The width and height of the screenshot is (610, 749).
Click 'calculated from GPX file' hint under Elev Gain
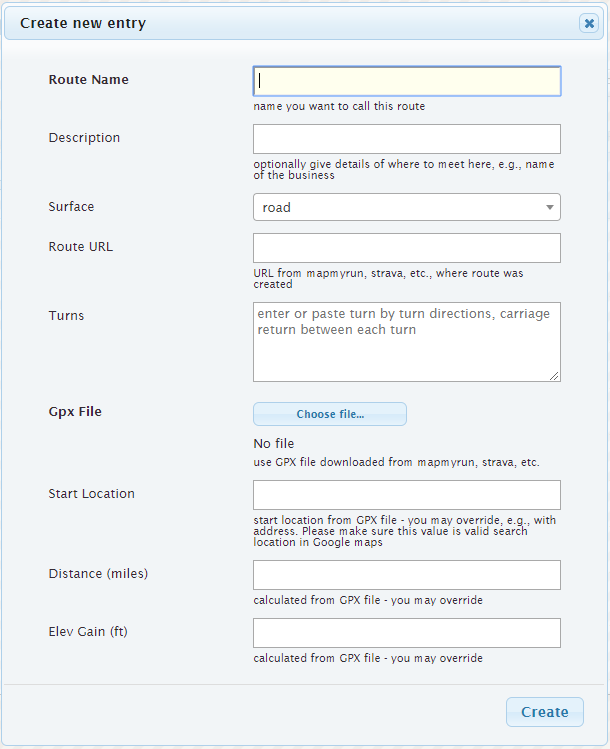coord(368,658)
